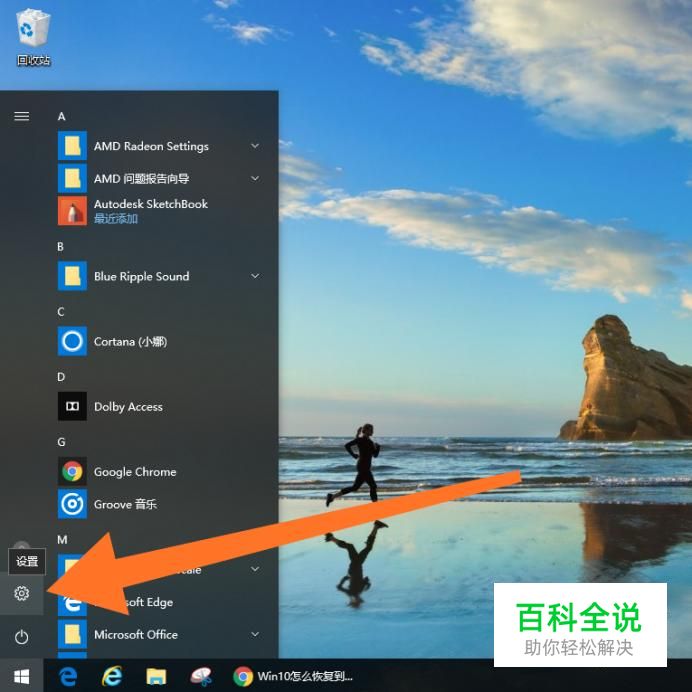Open File Explorer from the taskbar
Image resolution: width=692 pixels, height=692 pixels.
pyautogui.click(x=156, y=676)
